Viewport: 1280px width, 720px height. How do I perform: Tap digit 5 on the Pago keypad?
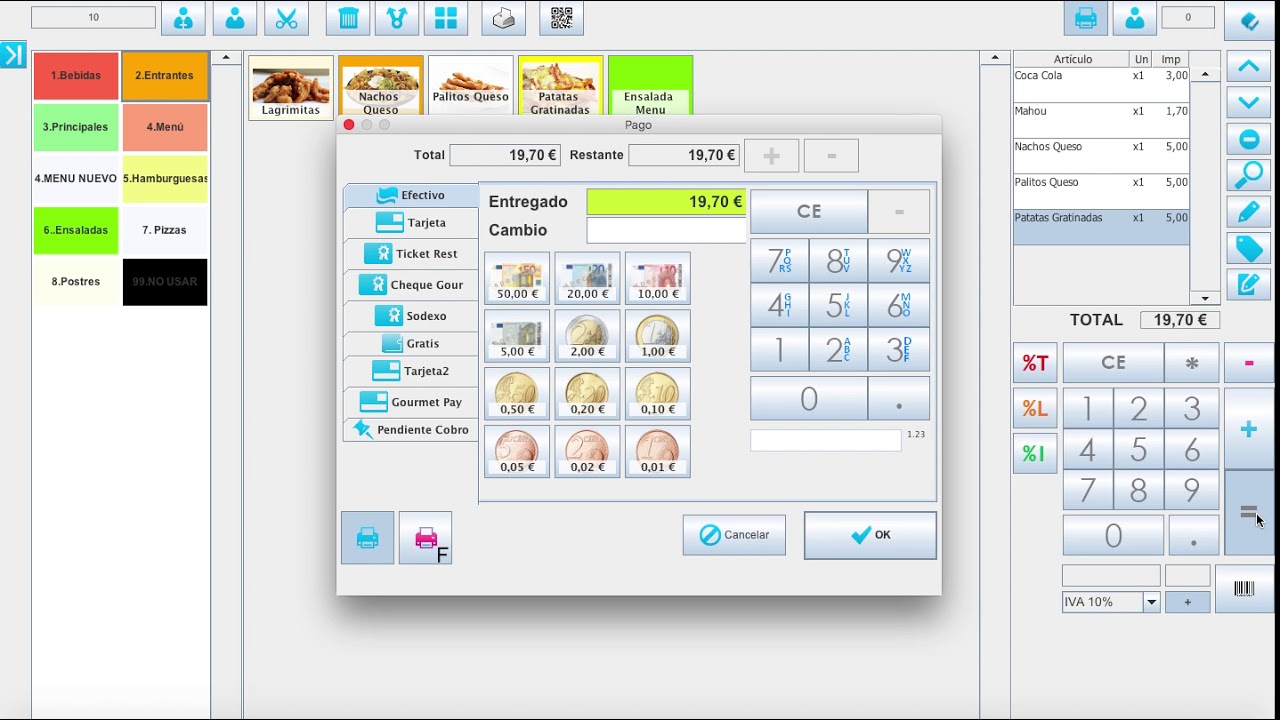[x=838, y=305]
